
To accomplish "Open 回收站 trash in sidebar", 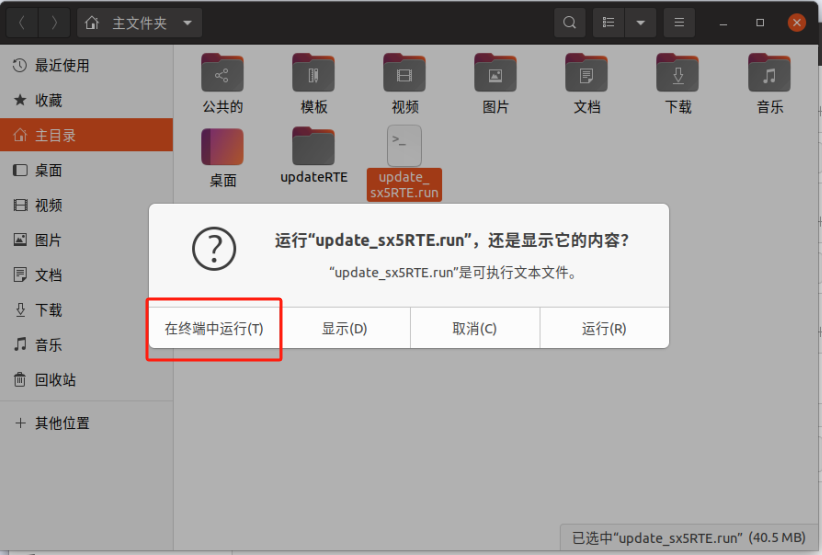I will pyautogui.click(x=55, y=380).
